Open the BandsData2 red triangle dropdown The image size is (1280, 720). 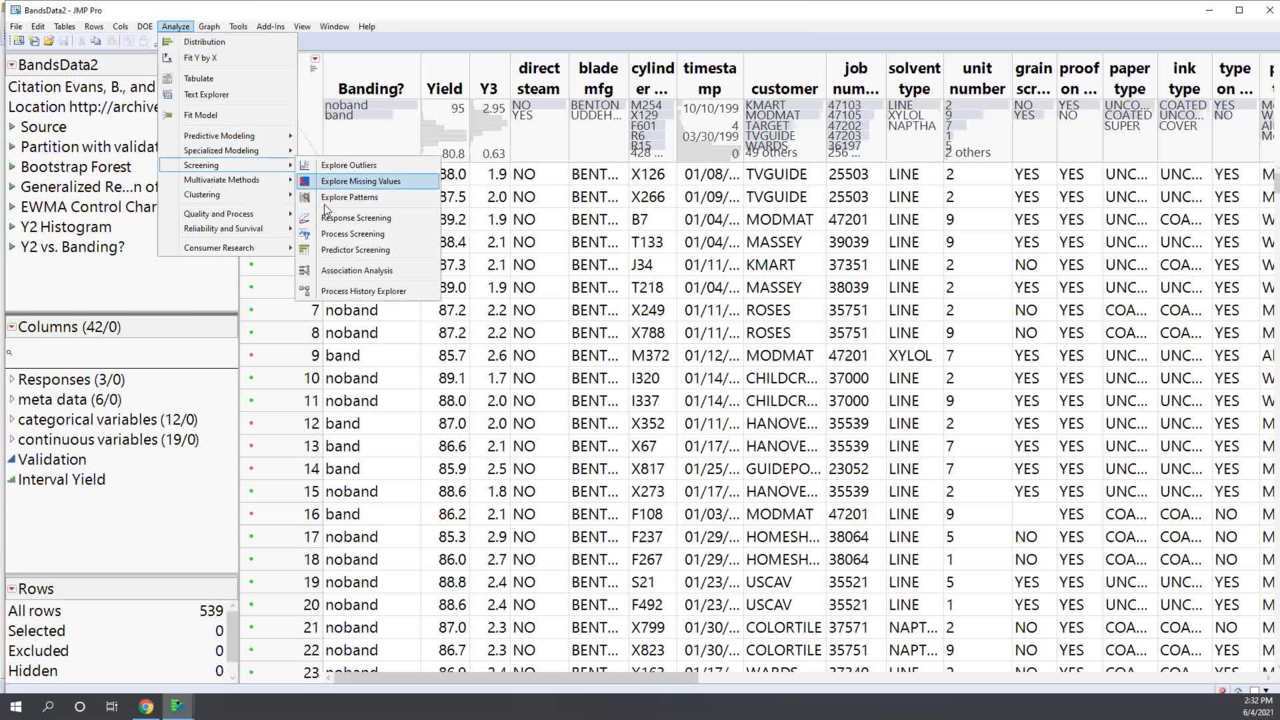12,65
